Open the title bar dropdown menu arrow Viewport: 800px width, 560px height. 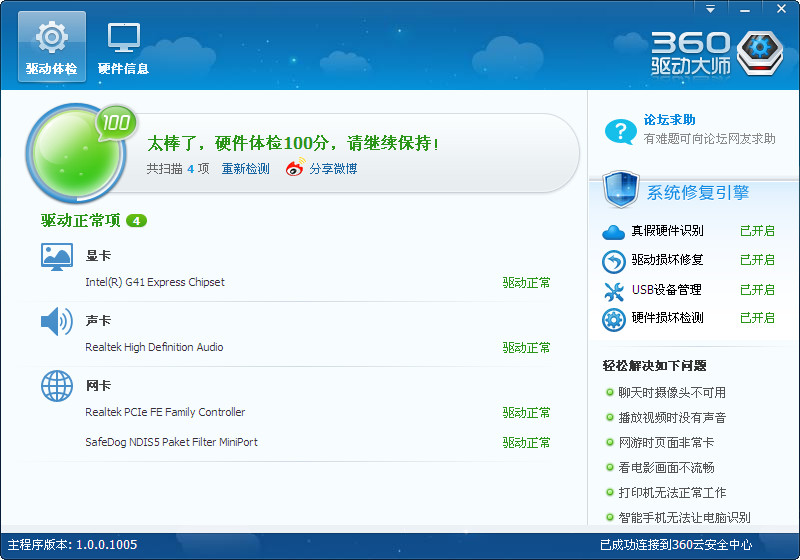(x=710, y=9)
